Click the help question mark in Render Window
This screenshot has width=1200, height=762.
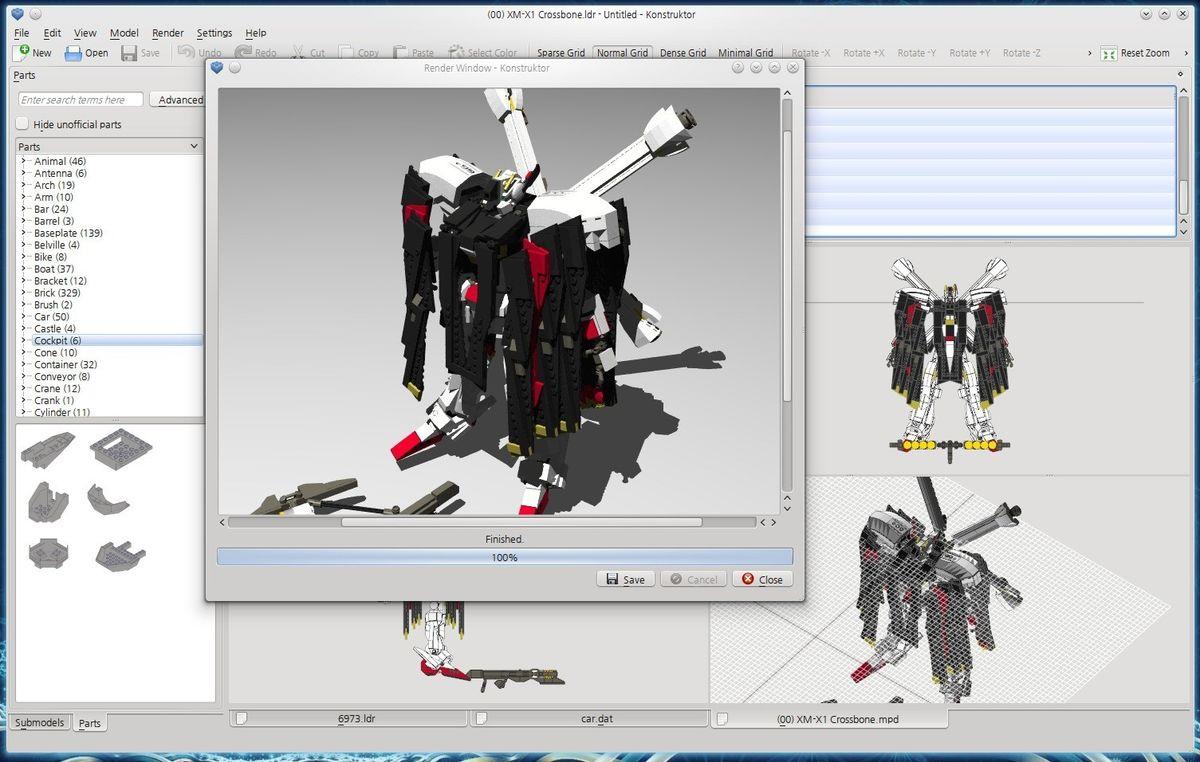[x=738, y=68]
